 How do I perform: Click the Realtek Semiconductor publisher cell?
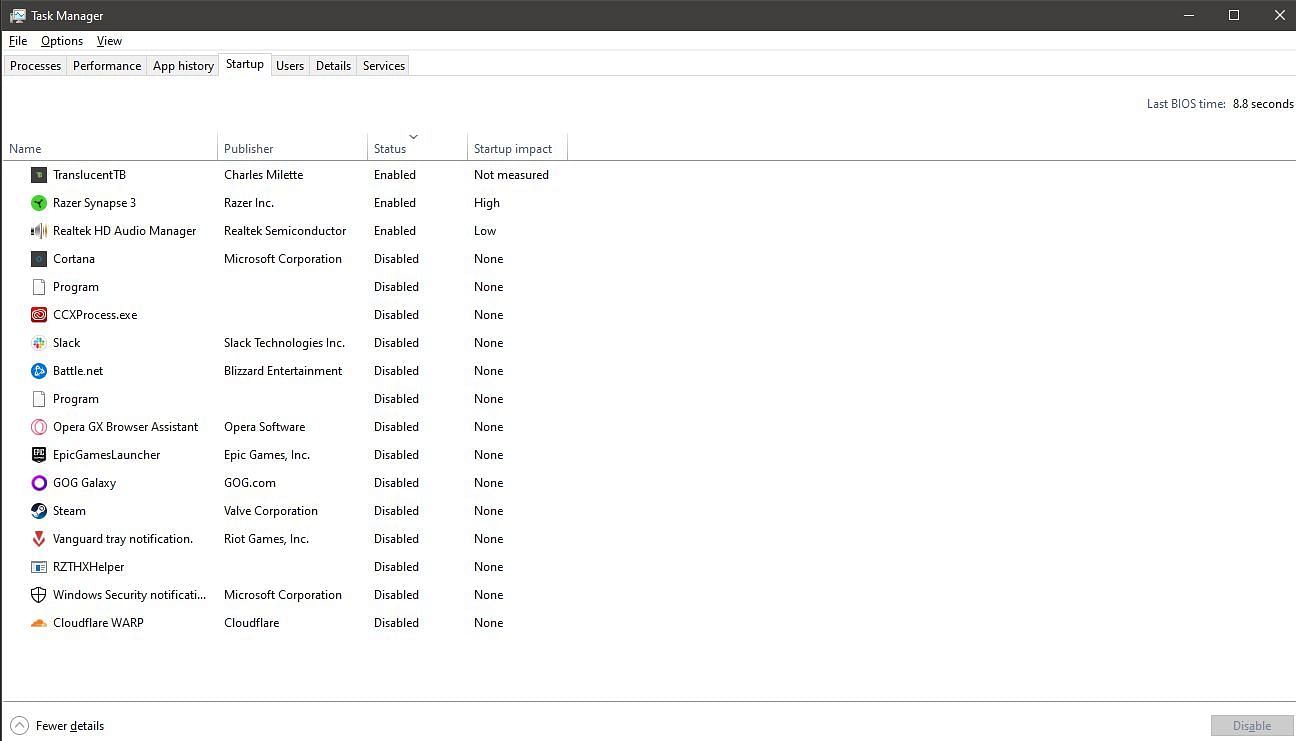click(285, 231)
